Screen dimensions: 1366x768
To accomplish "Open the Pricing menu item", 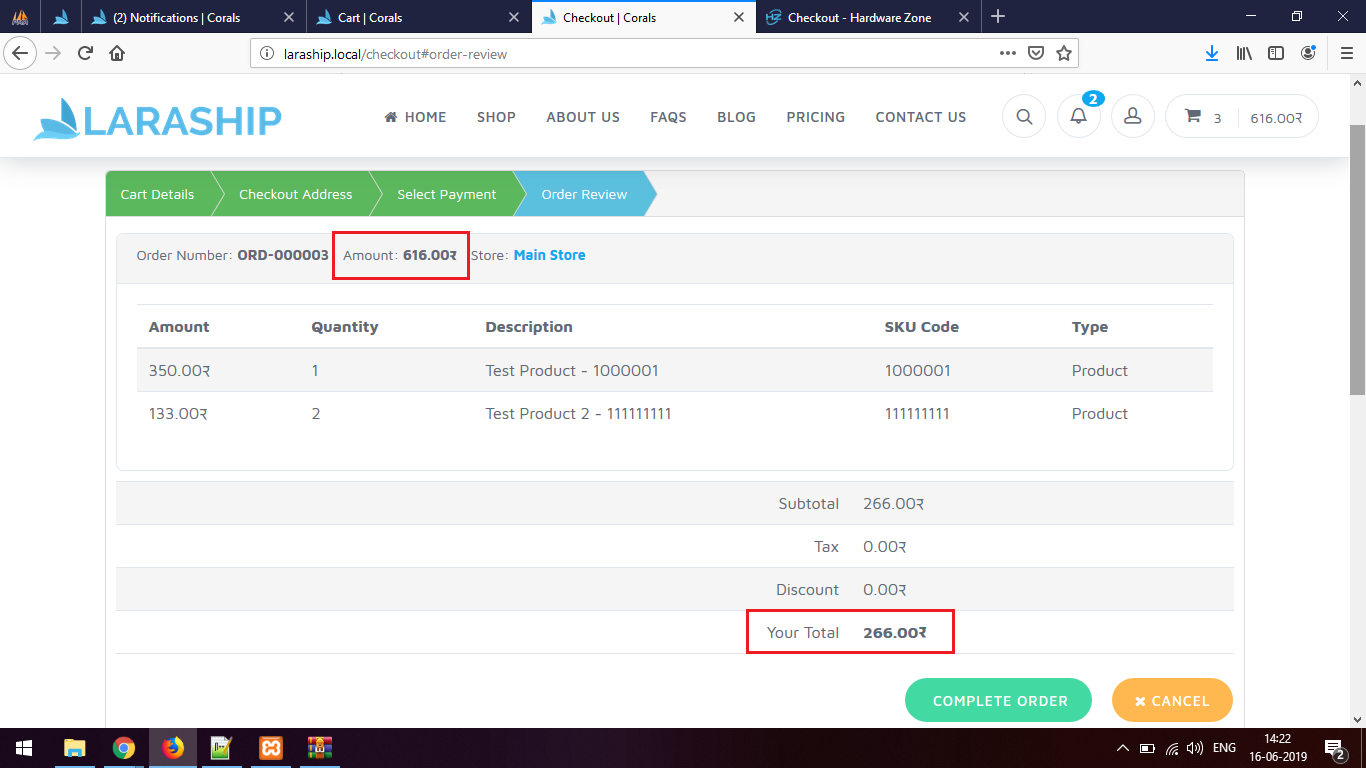I will [815, 117].
